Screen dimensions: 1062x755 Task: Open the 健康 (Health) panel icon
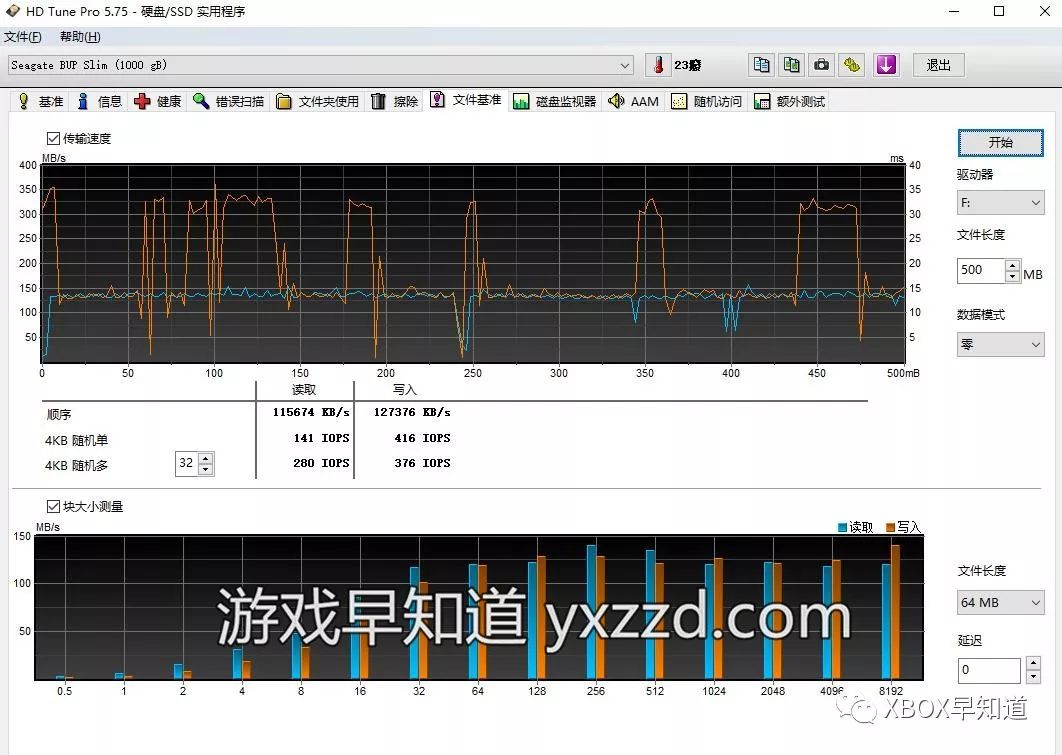pos(158,100)
